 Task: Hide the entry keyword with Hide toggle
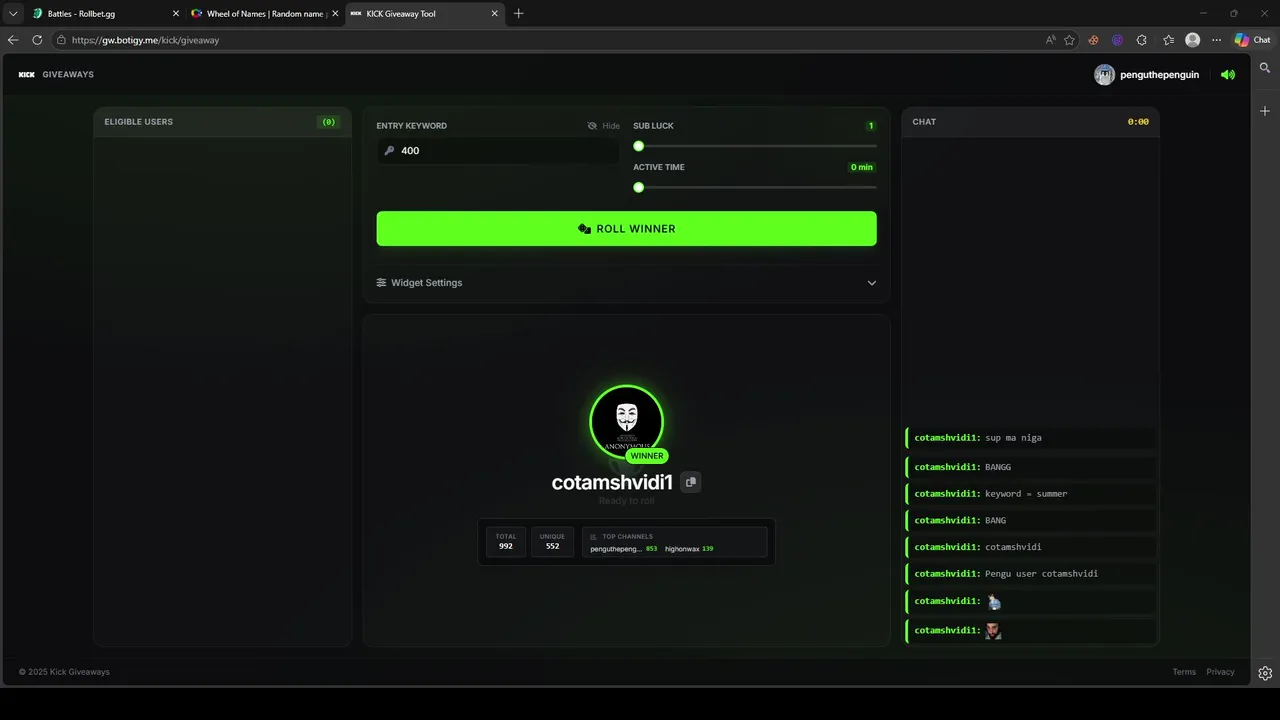(604, 126)
